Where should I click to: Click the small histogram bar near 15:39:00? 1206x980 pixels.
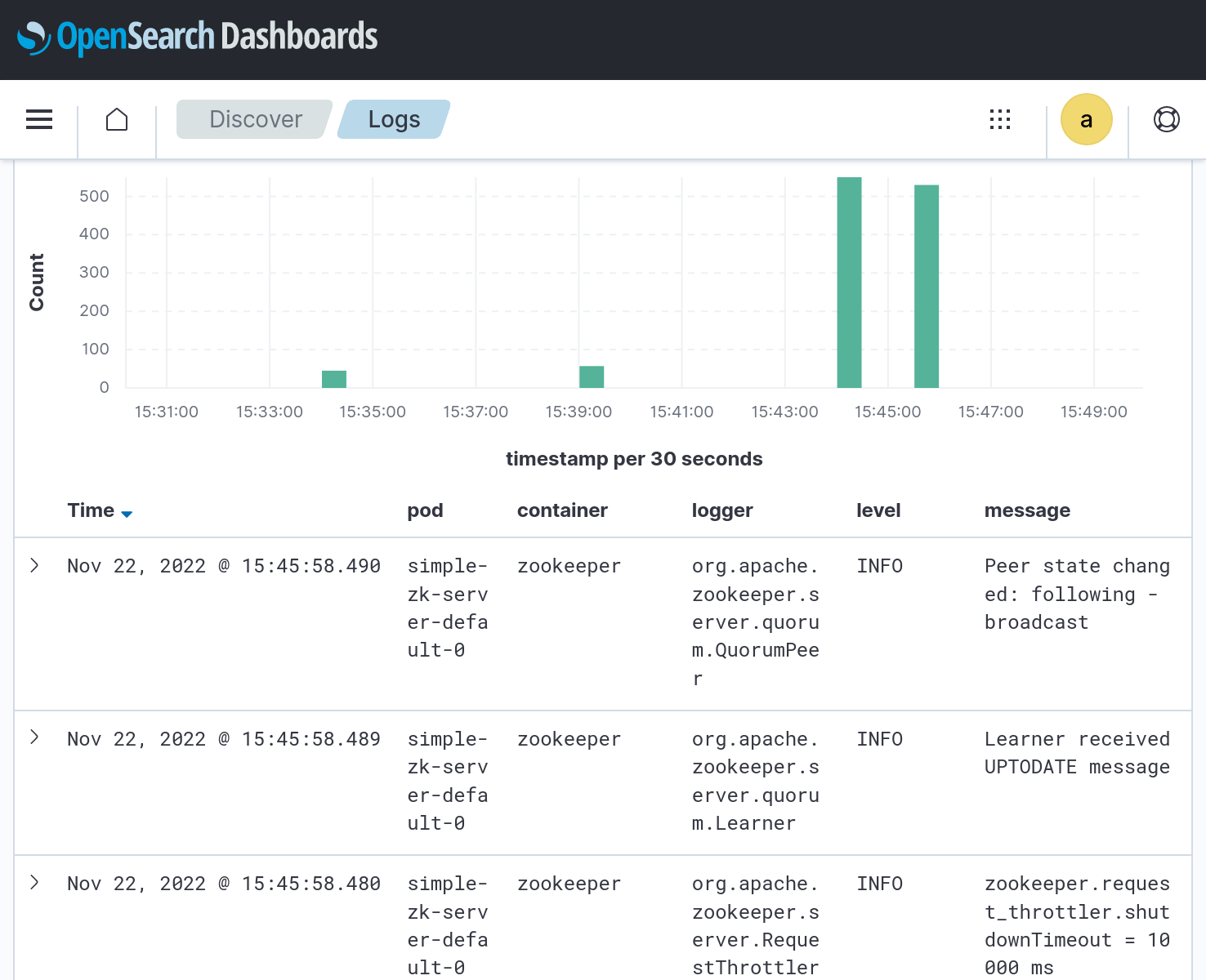point(592,376)
